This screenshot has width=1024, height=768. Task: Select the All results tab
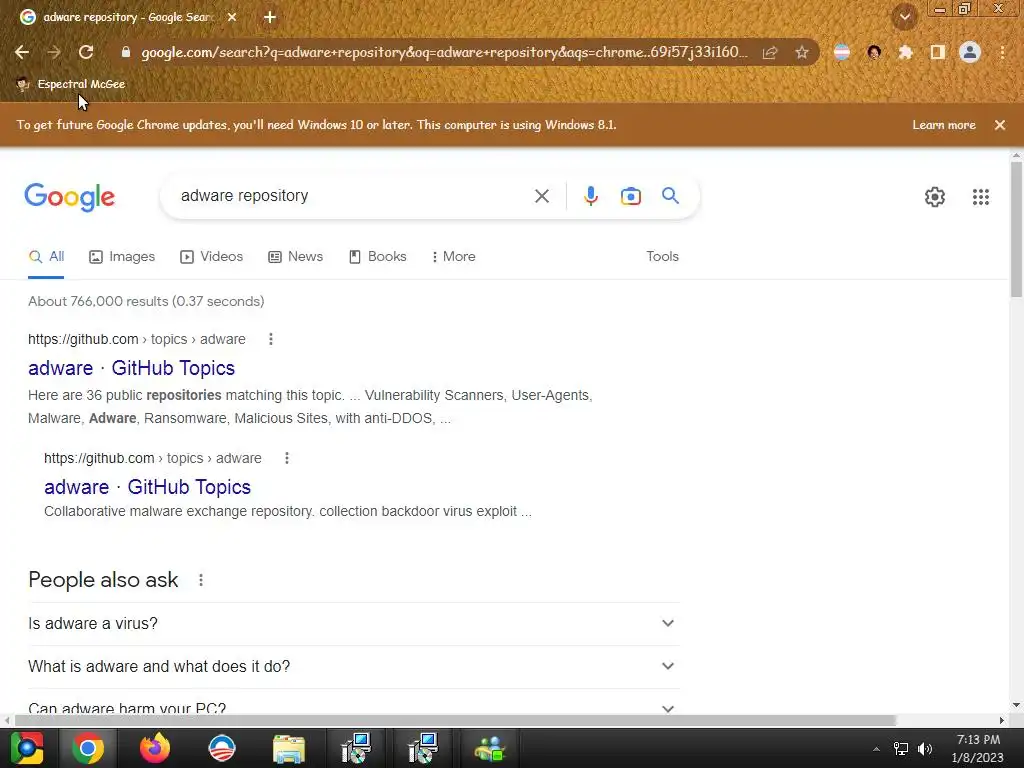coord(46,257)
